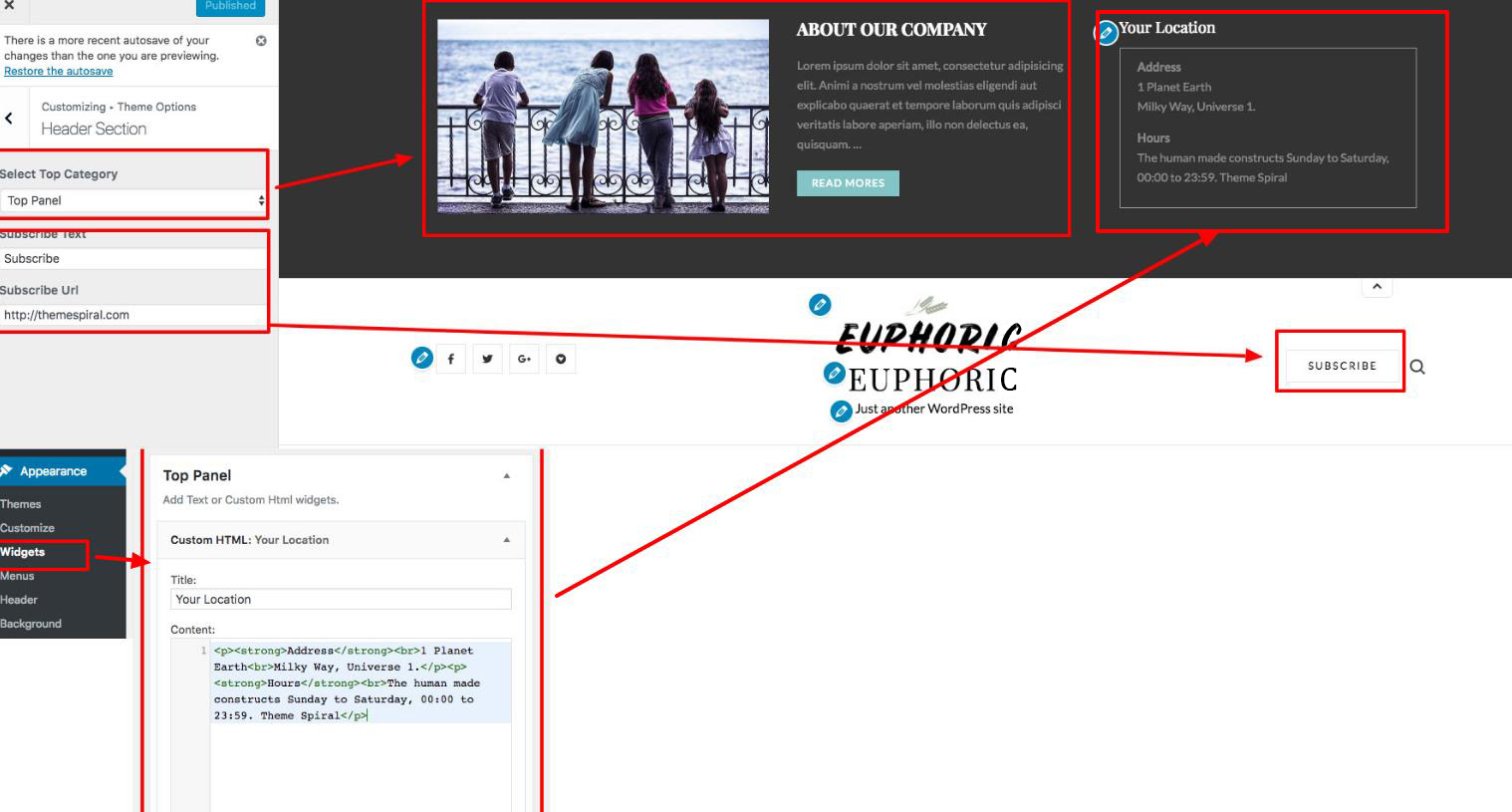Collapse the Top Panel widget area
The height and width of the screenshot is (812, 1512).
pos(506,476)
